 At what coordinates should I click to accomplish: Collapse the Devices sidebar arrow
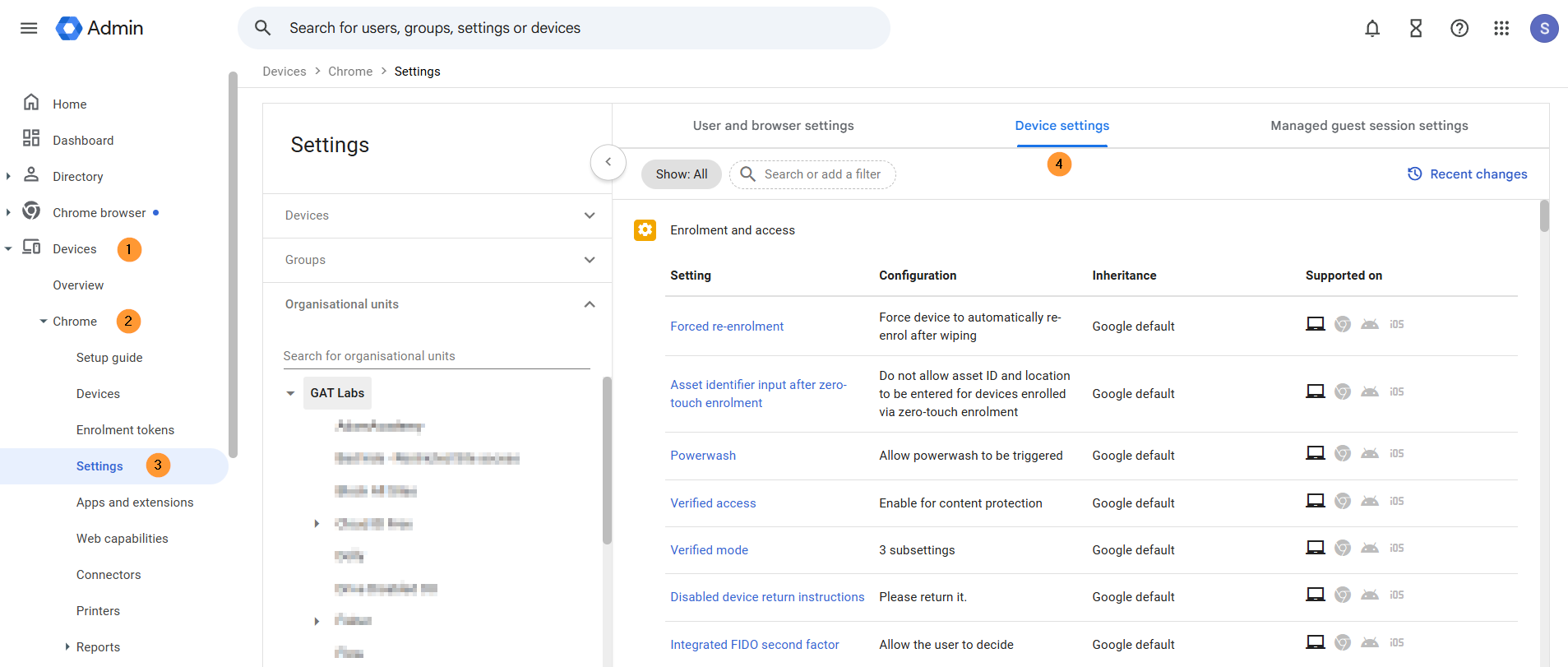coord(8,248)
